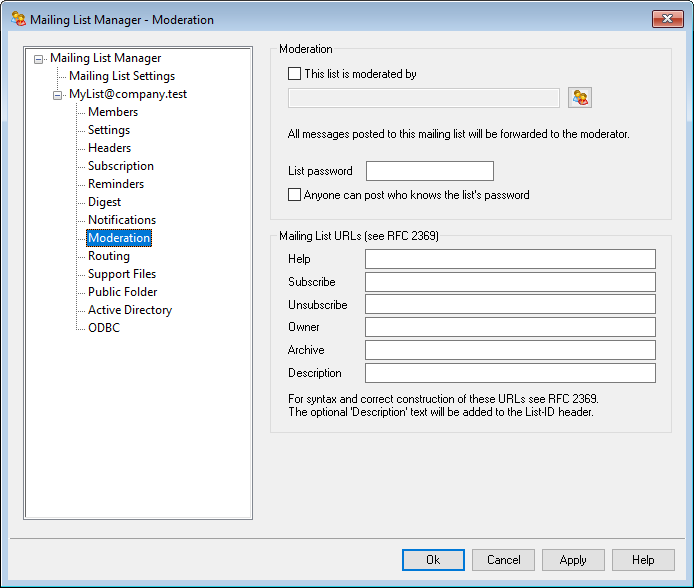The width and height of the screenshot is (694, 588).
Task: Click the List password input field
Action: pos(430,171)
